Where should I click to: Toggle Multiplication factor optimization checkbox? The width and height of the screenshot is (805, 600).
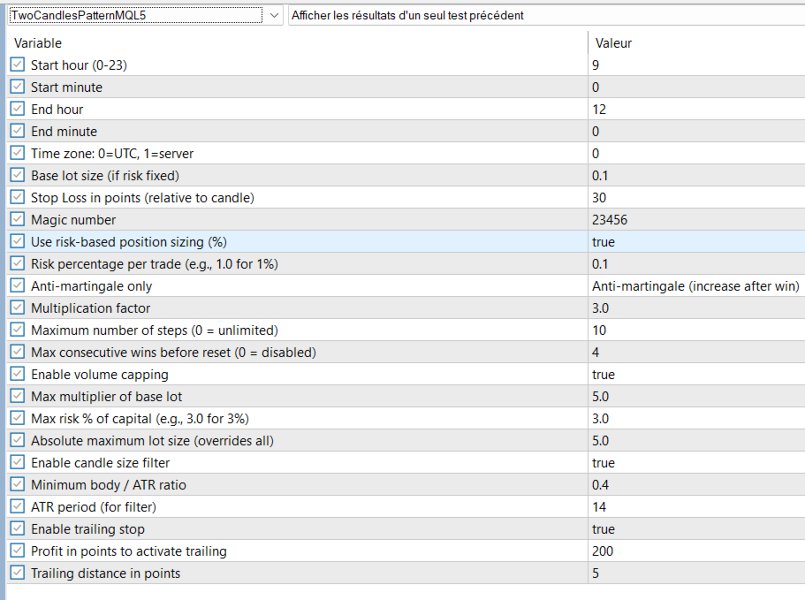(x=17, y=308)
